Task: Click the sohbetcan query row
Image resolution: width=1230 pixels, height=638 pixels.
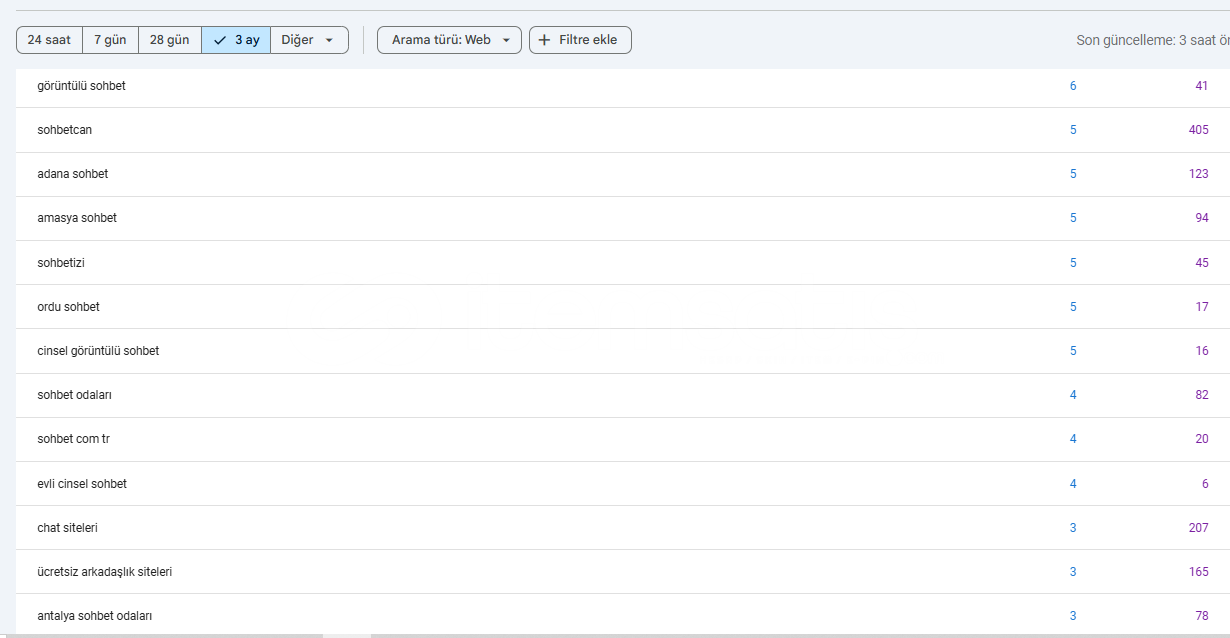Action: [623, 130]
